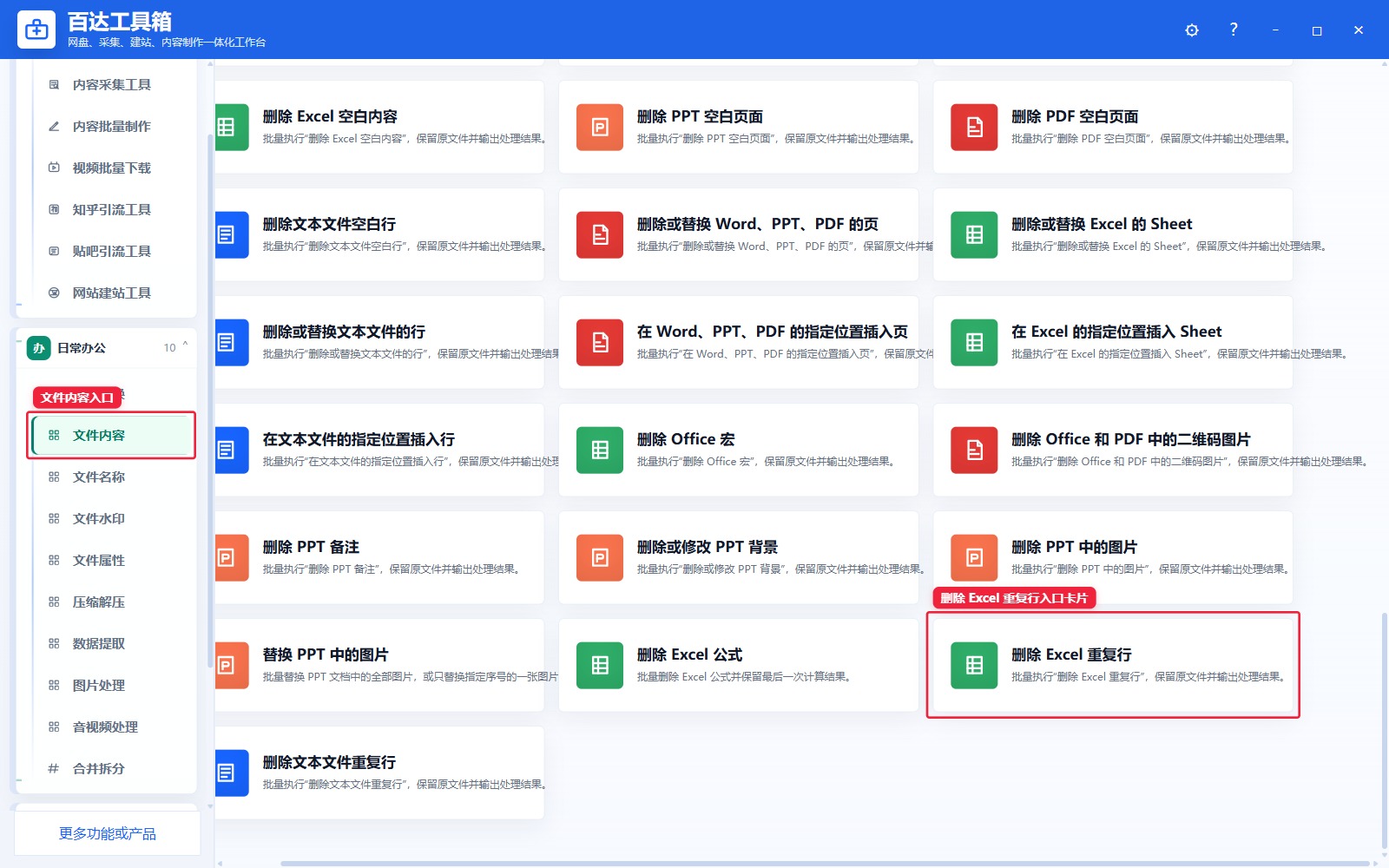Select the 文件名称 sidebar item
The width and height of the screenshot is (1389, 868).
tap(111, 477)
